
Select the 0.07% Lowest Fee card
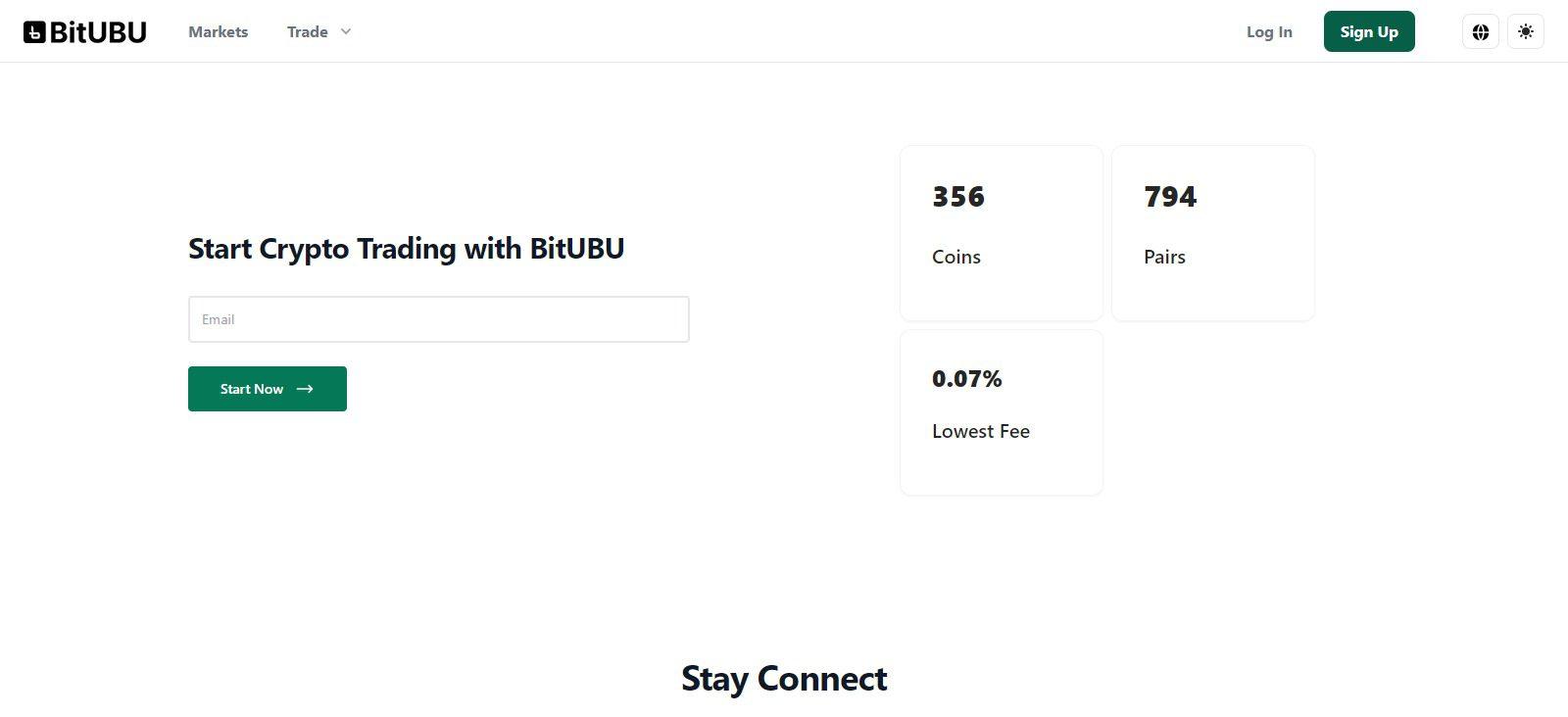1002,412
